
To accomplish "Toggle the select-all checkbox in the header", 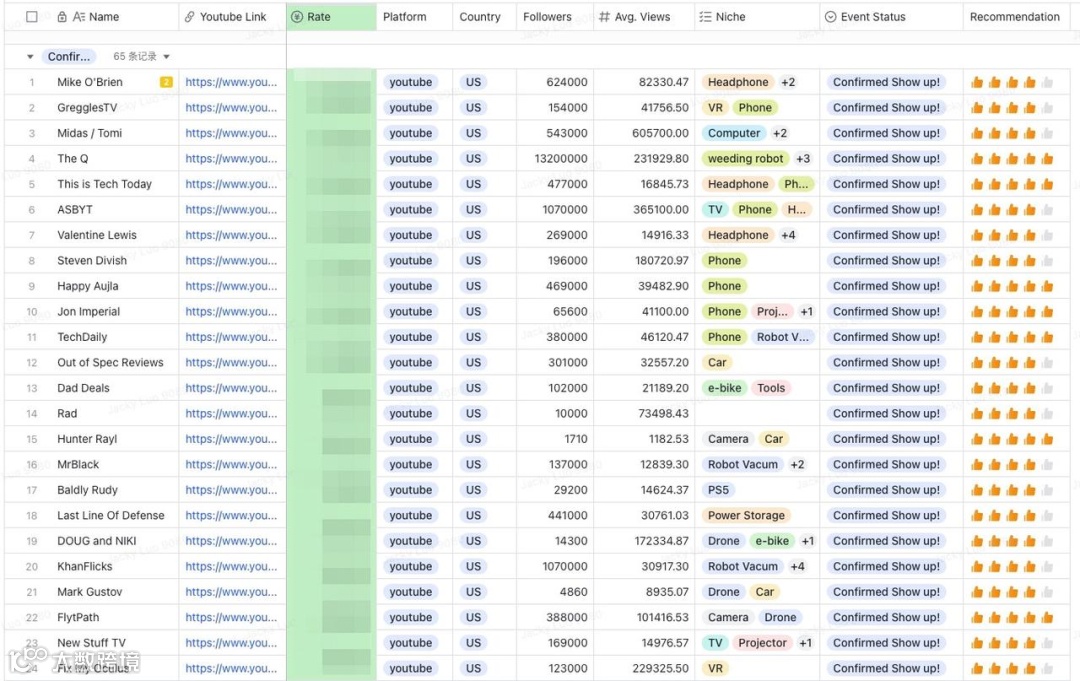I will point(32,17).
